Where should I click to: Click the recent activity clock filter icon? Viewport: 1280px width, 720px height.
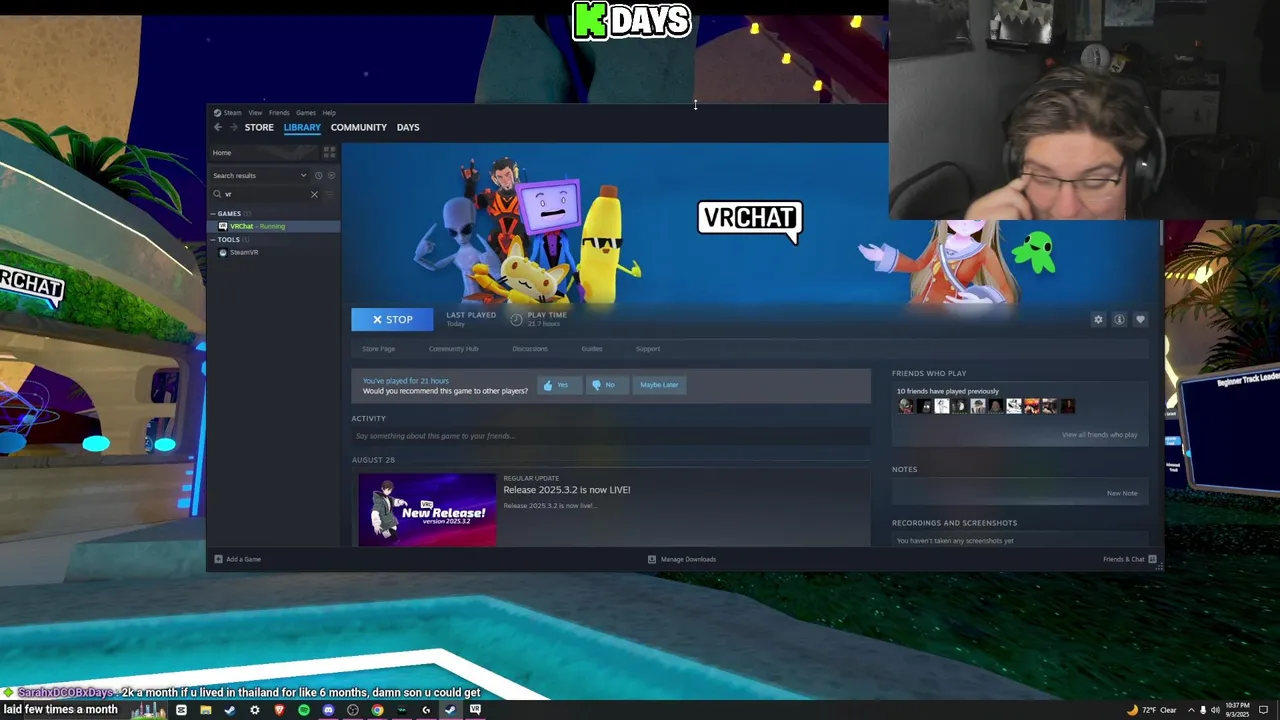(x=318, y=175)
